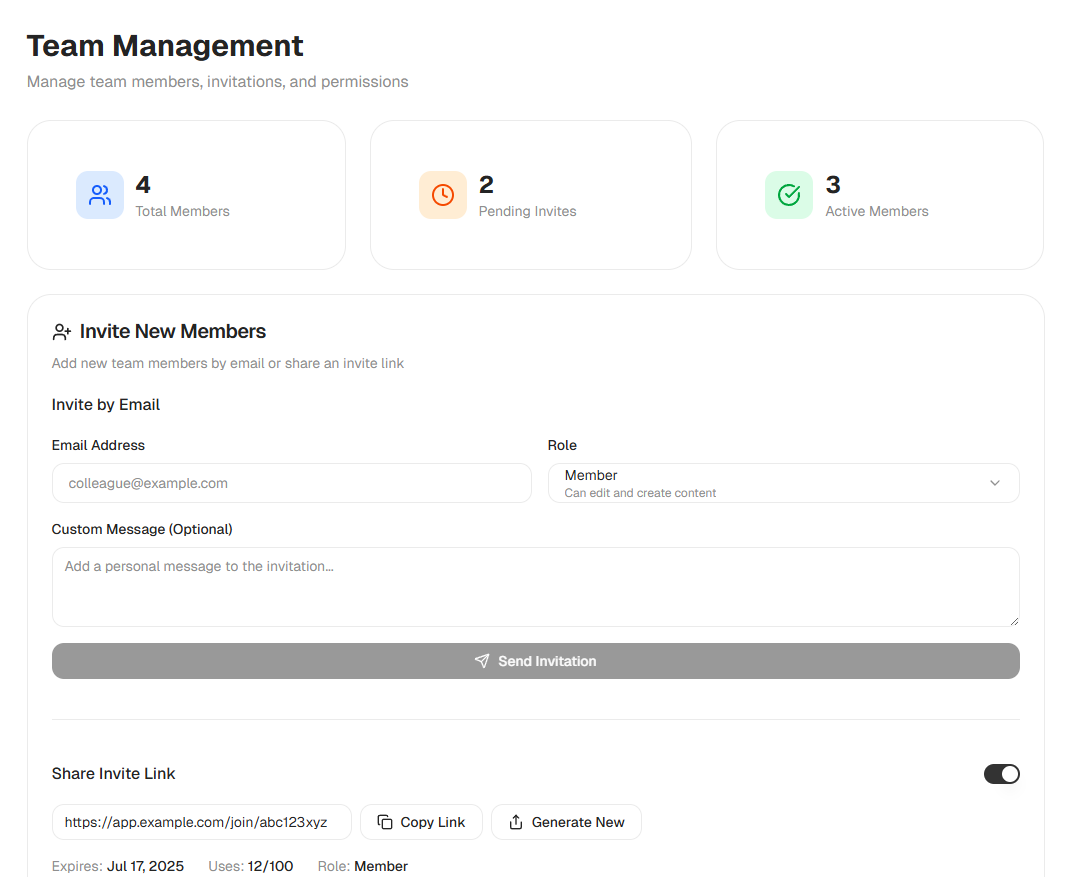Click the Copy Link button
This screenshot has width=1077, height=877.
[422, 822]
